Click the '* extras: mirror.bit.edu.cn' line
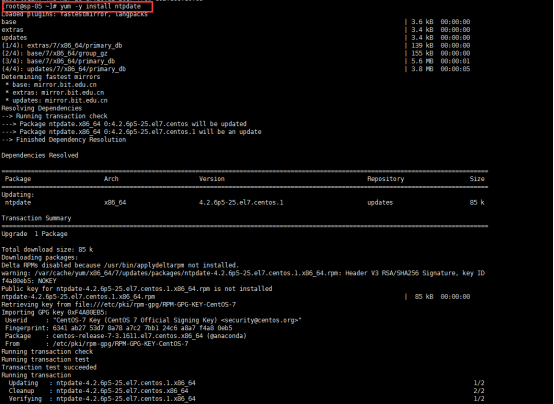 coord(55,93)
